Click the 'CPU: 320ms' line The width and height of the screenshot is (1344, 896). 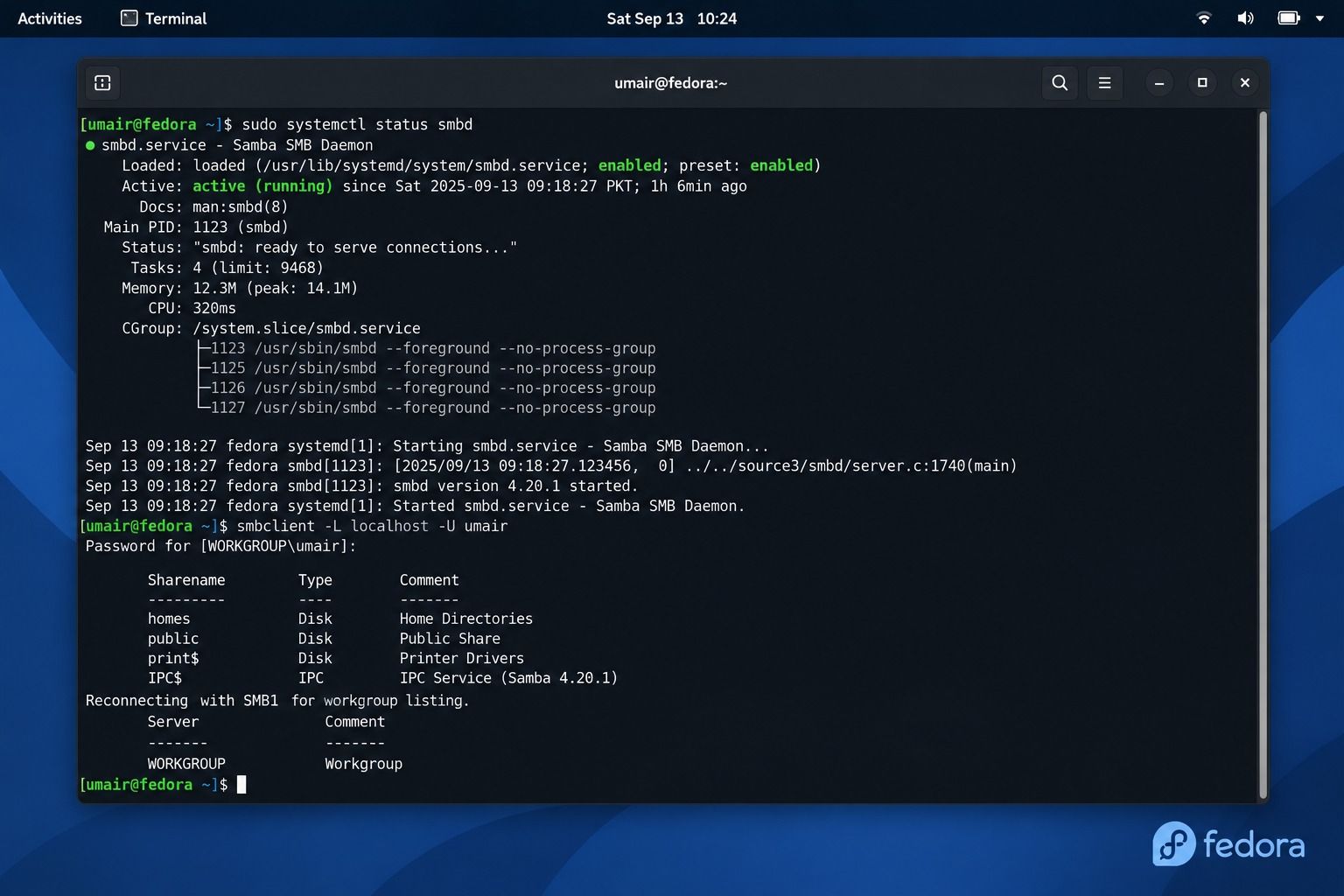[x=192, y=309]
